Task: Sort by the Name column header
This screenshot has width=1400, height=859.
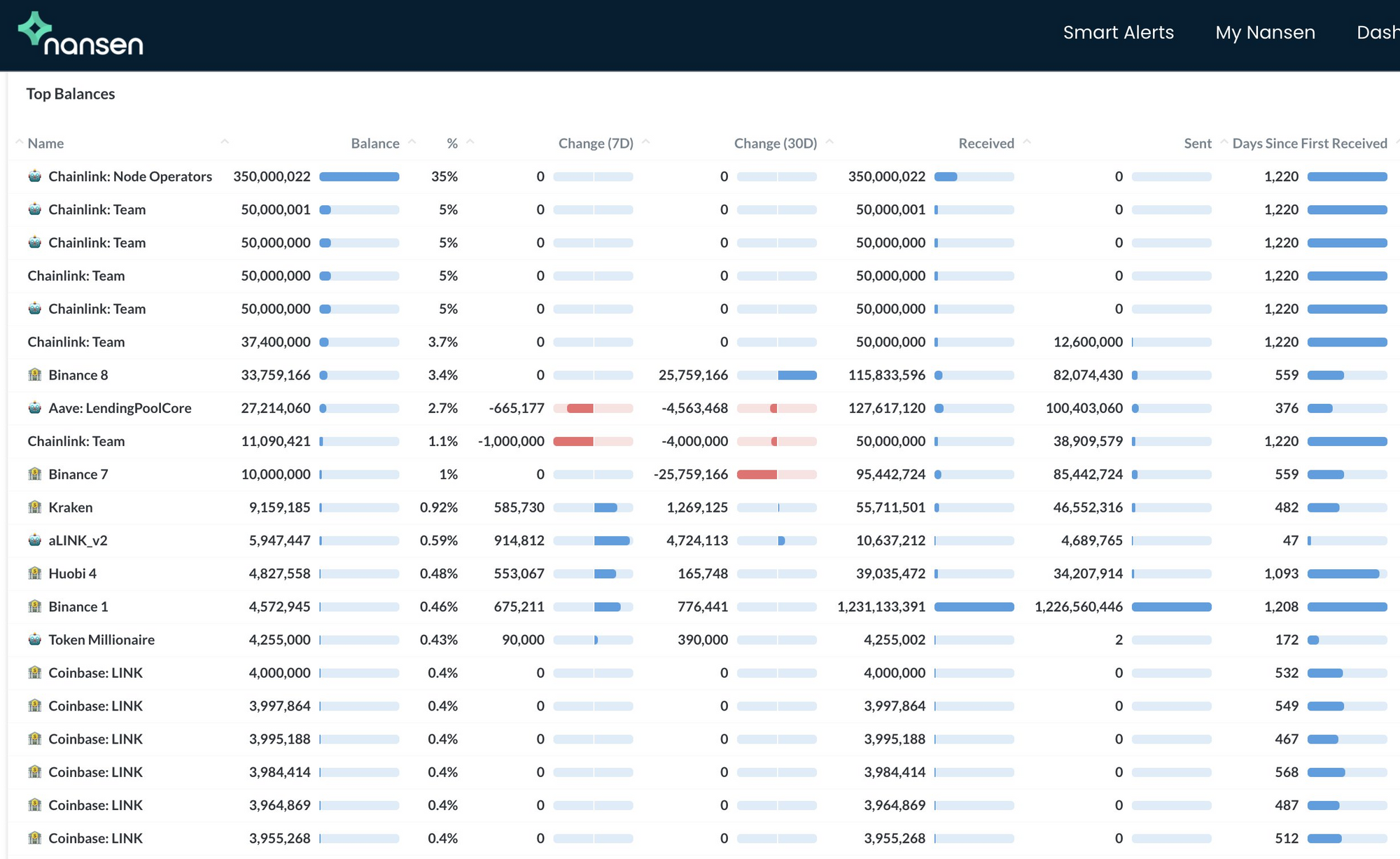Action: coord(45,143)
